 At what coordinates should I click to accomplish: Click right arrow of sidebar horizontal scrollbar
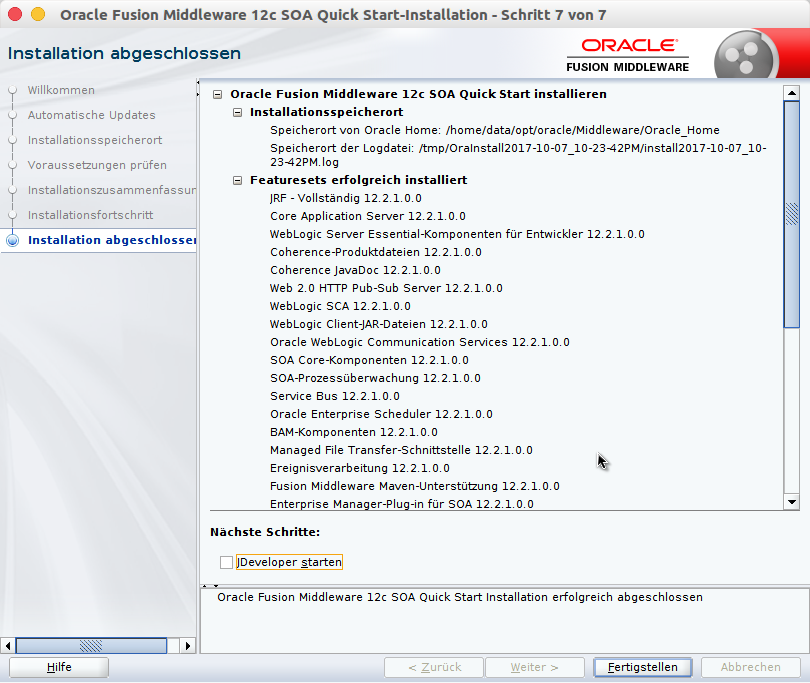click(x=188, y=645)
